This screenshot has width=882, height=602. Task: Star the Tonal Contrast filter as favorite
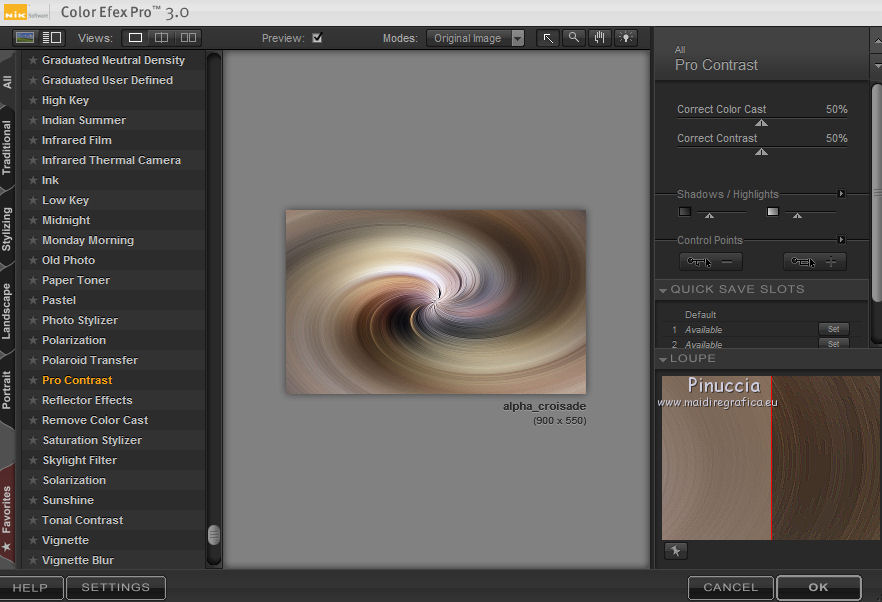pos(33,520)
